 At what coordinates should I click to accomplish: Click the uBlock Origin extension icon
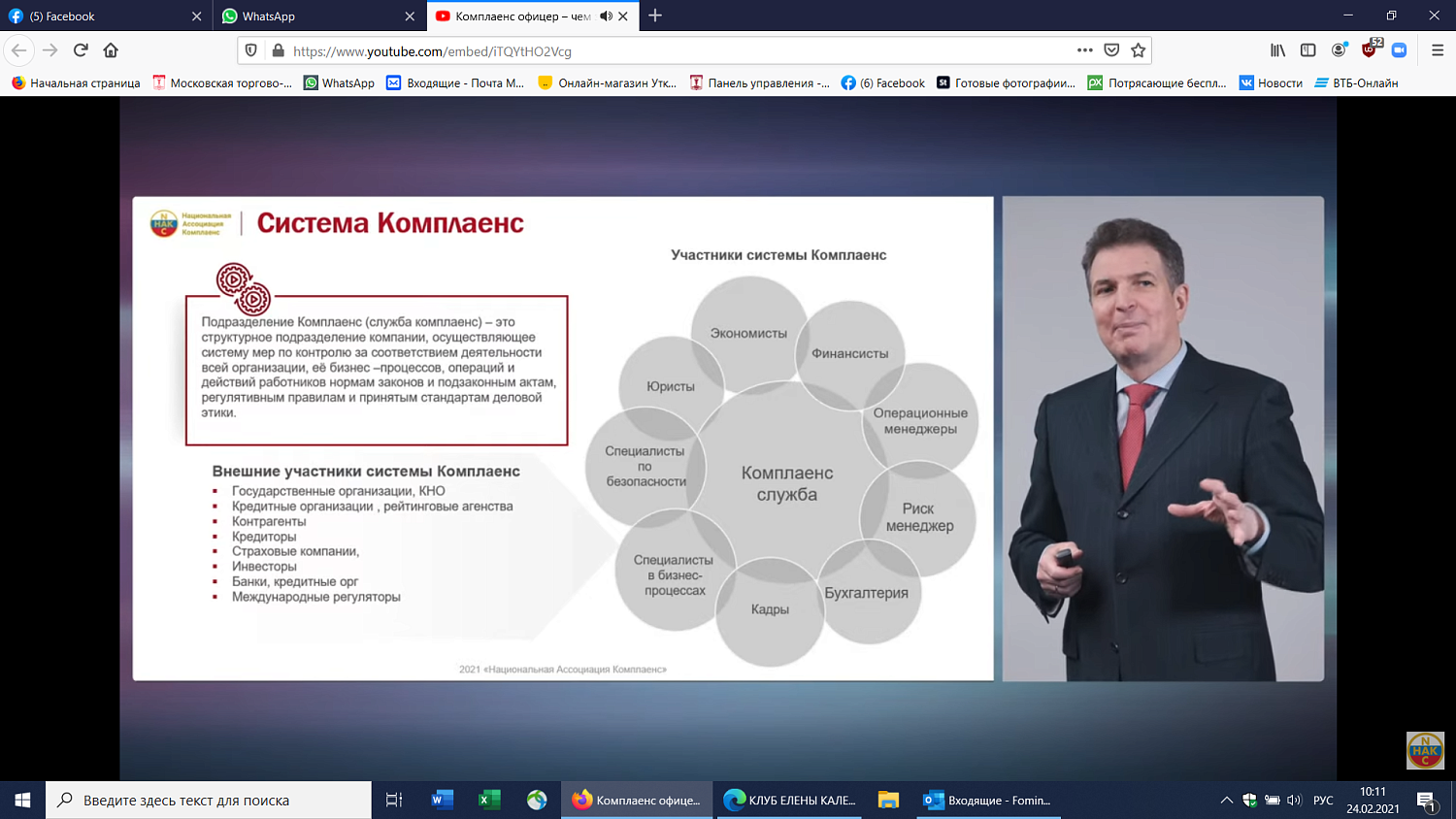point(1367,50)
